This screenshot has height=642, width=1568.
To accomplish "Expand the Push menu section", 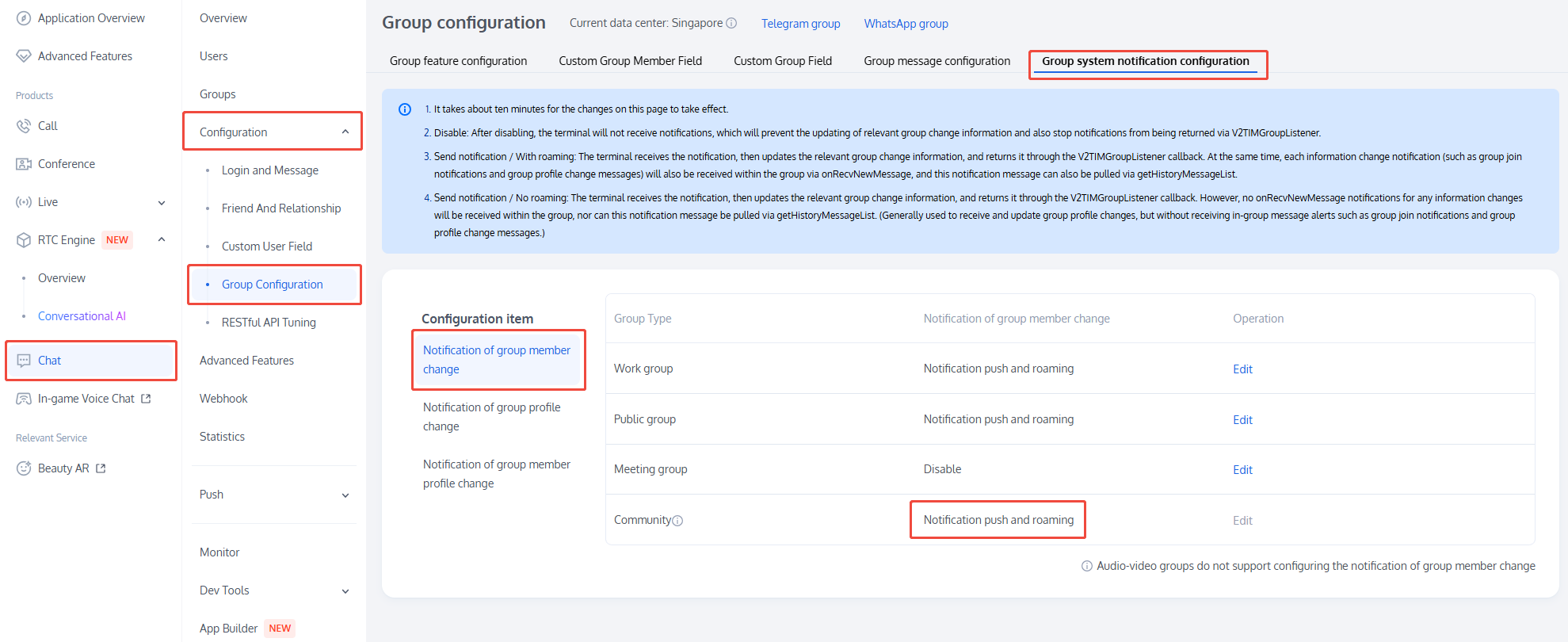I will tap(345, 495).
